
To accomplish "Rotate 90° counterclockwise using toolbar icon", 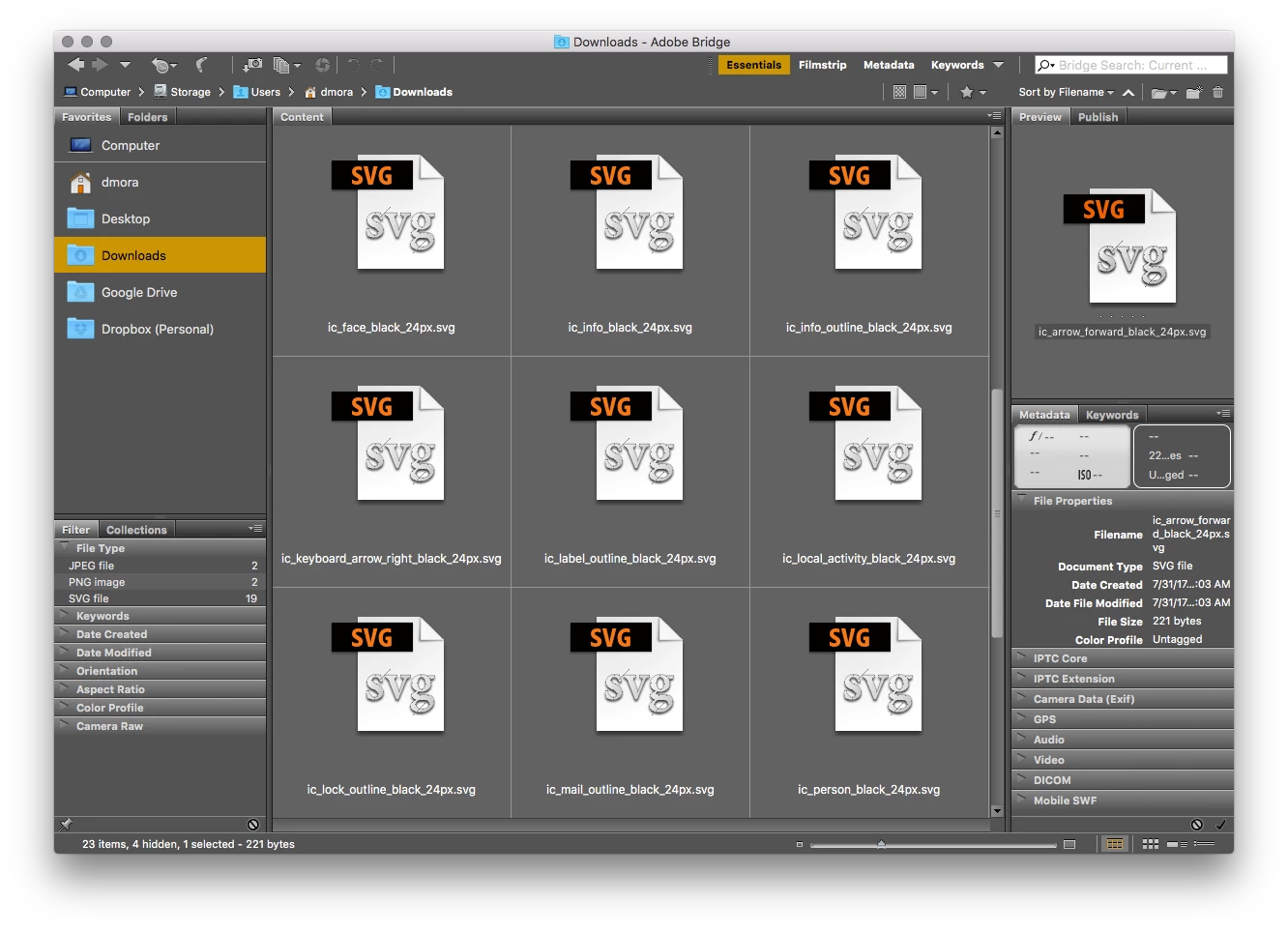I will tap(353, 65).
